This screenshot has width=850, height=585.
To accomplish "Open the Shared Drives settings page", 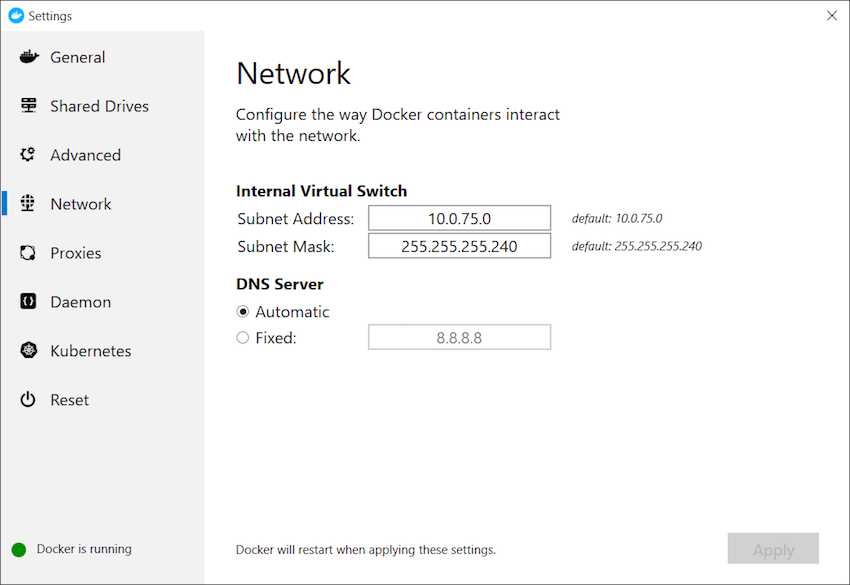I will tap(99, 106).
